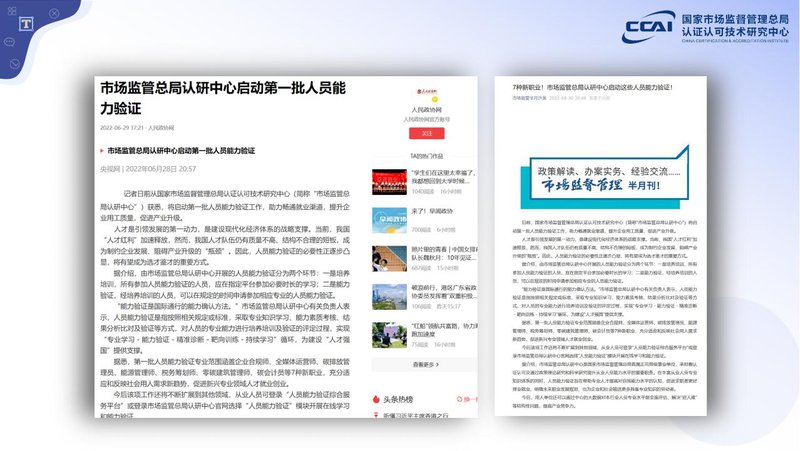800x451 pixels.
Task: Click the paragraph starting 据悉，第一批人员能力验证
Action: (225, 372)
